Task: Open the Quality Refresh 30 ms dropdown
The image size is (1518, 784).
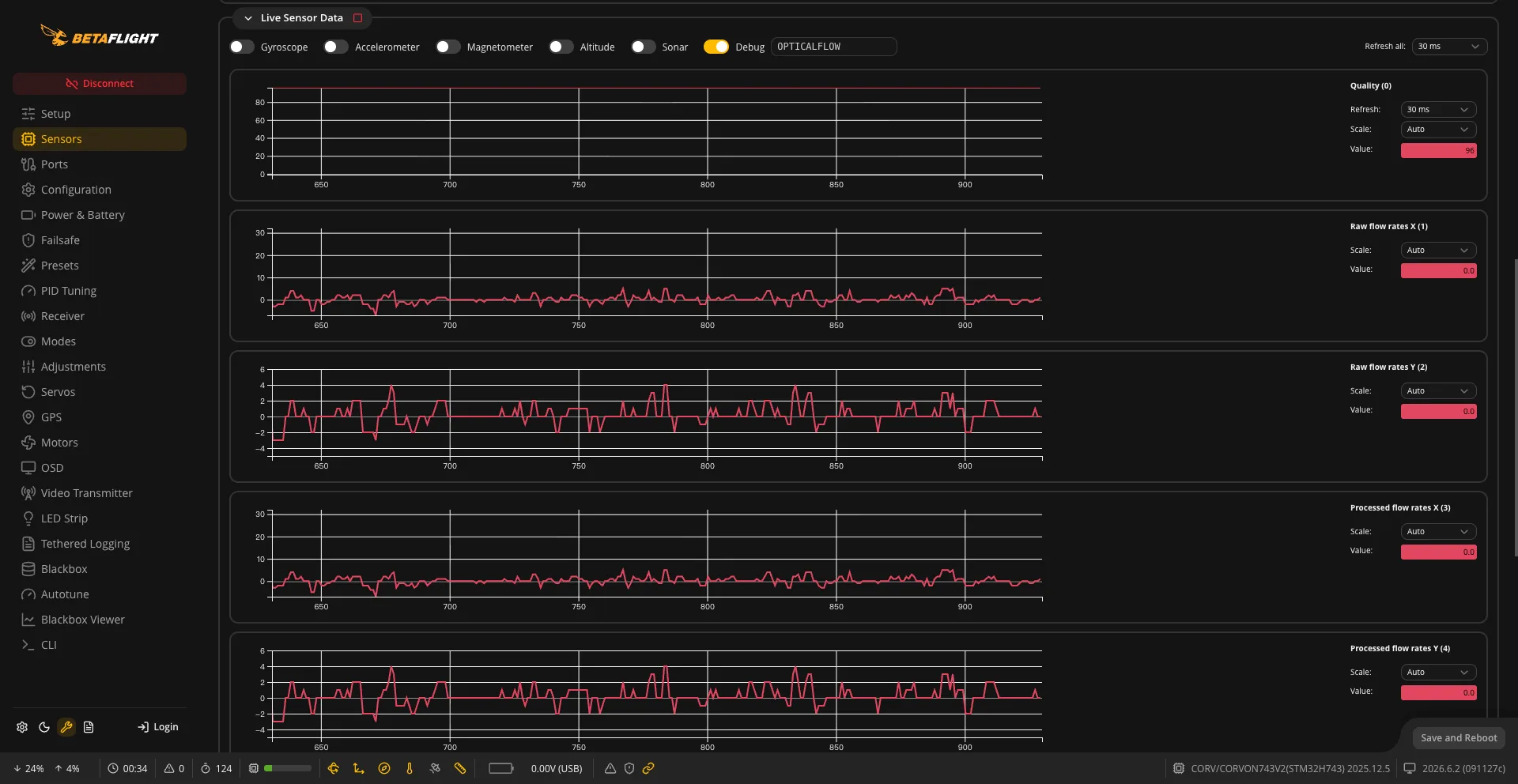Action: [1438, 110]
